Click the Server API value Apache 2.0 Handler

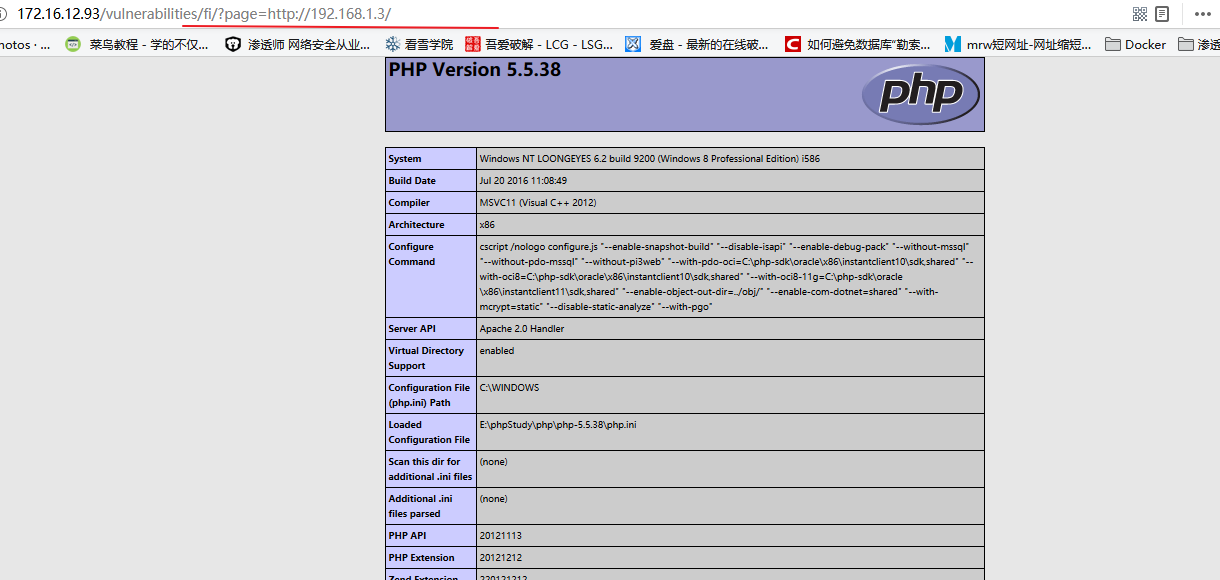(521, 329)
